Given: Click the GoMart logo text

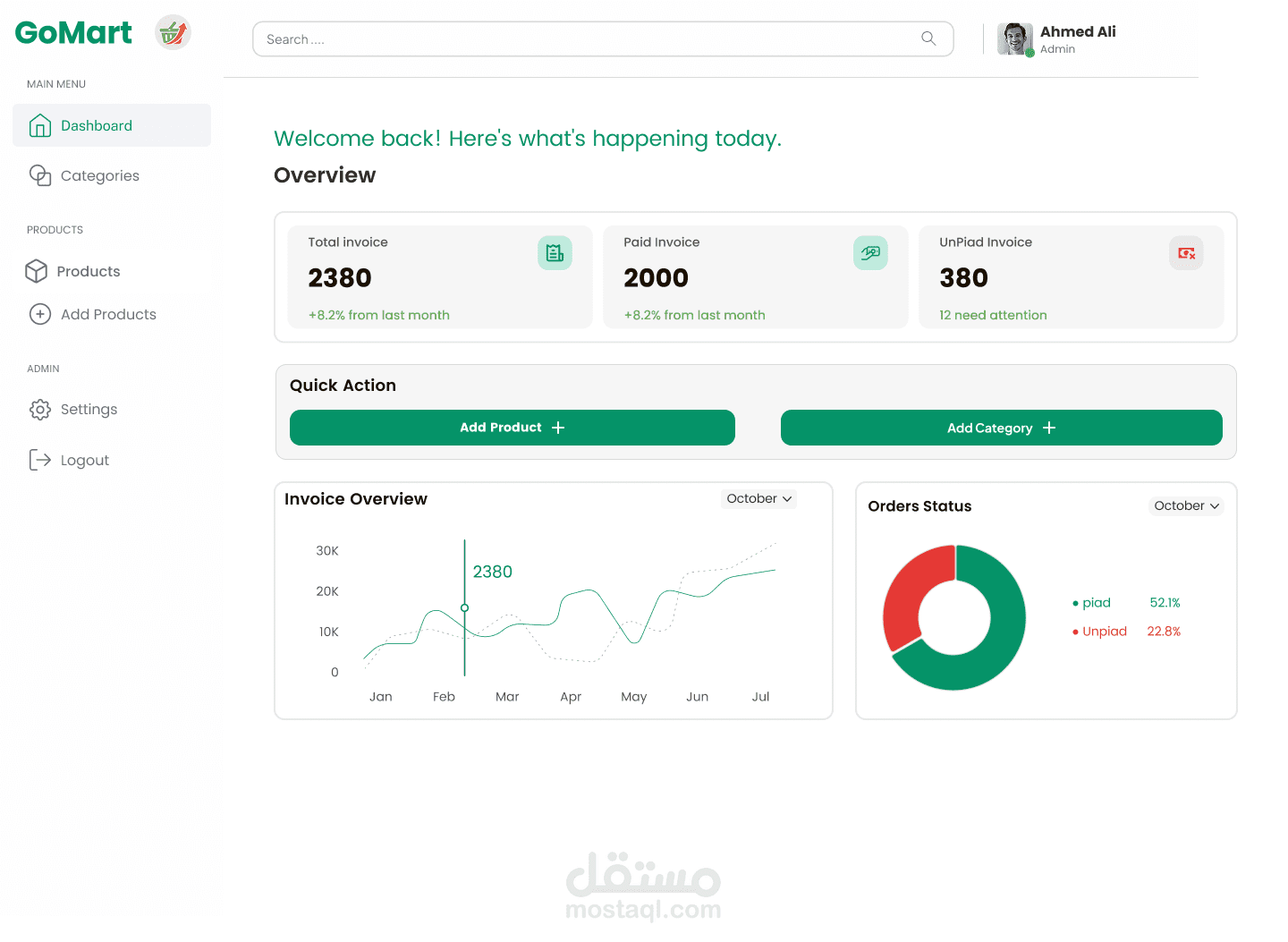Looking at the screenshot, I should click(73, 33).
